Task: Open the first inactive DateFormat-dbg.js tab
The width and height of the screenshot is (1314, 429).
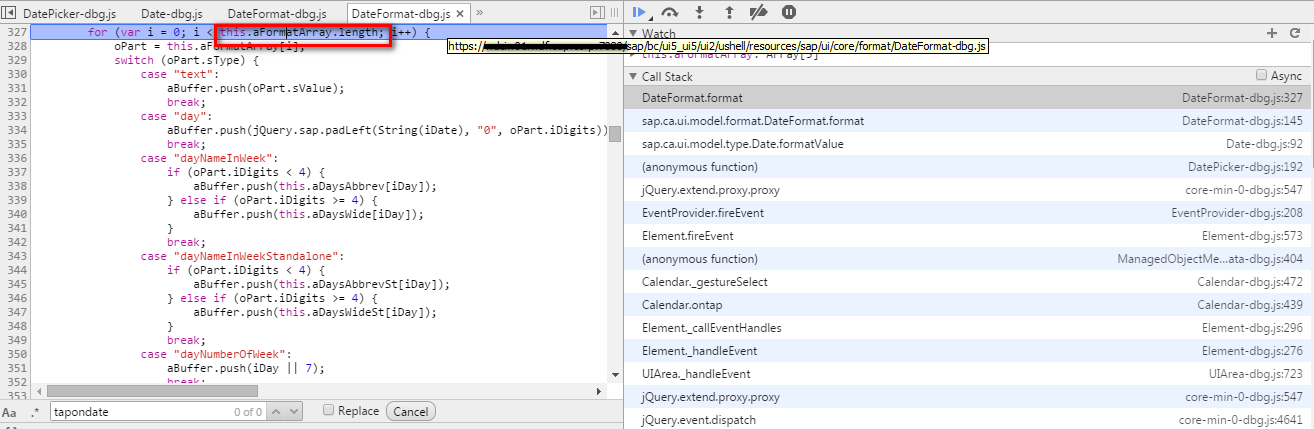Action: 277,14
